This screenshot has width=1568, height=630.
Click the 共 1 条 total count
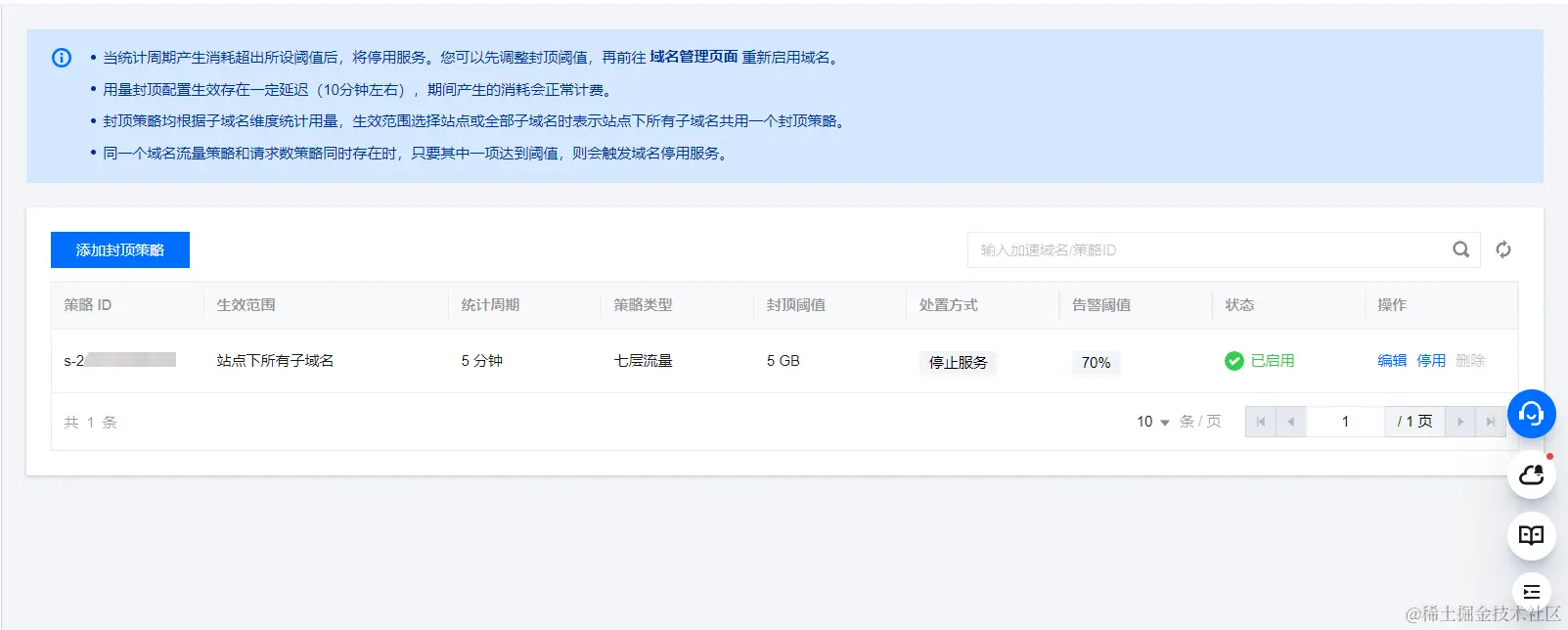pyautogui.click(x=90, y=422)
